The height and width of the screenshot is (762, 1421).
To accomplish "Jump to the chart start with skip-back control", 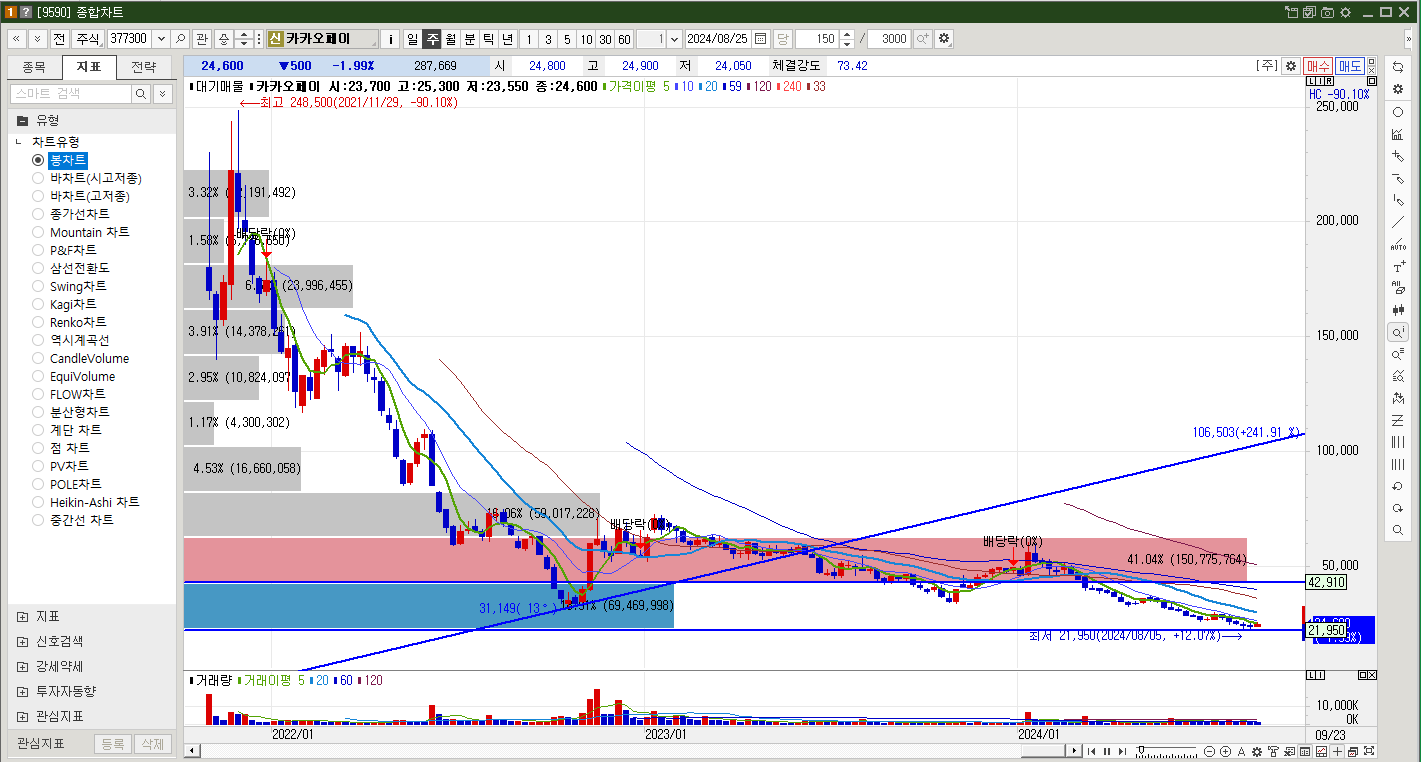I will [1091, 751].
